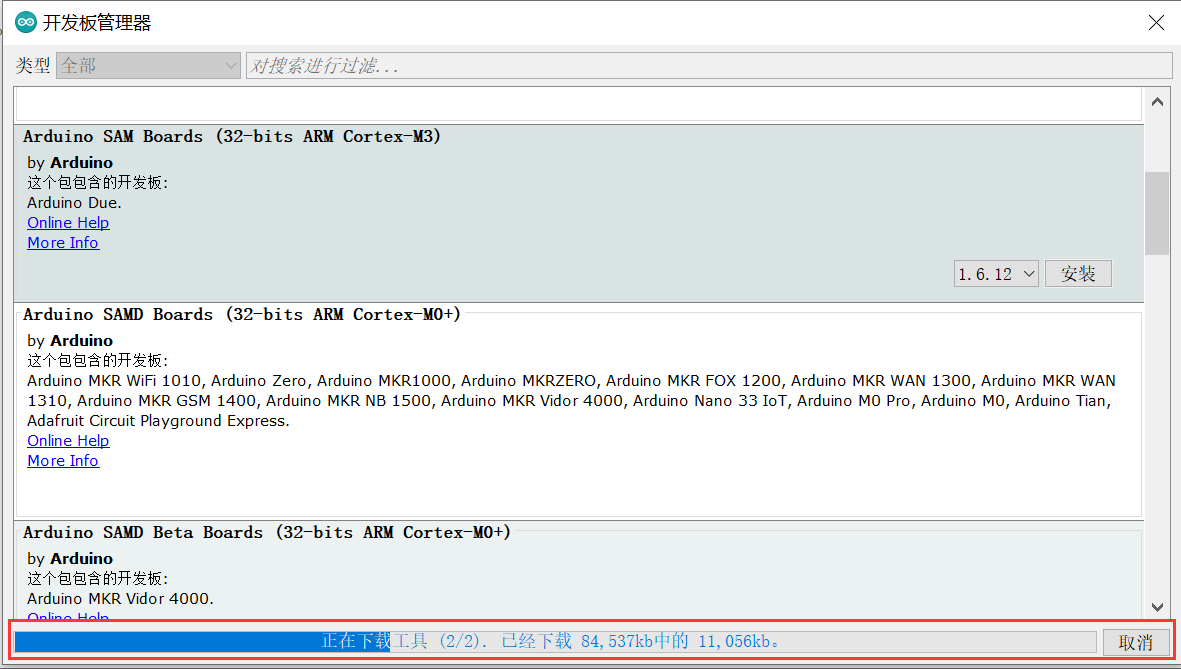Click the scroll down arrow of the list
The image size is (1181, 669).
pyautogui.click(x=1157, y=606)
